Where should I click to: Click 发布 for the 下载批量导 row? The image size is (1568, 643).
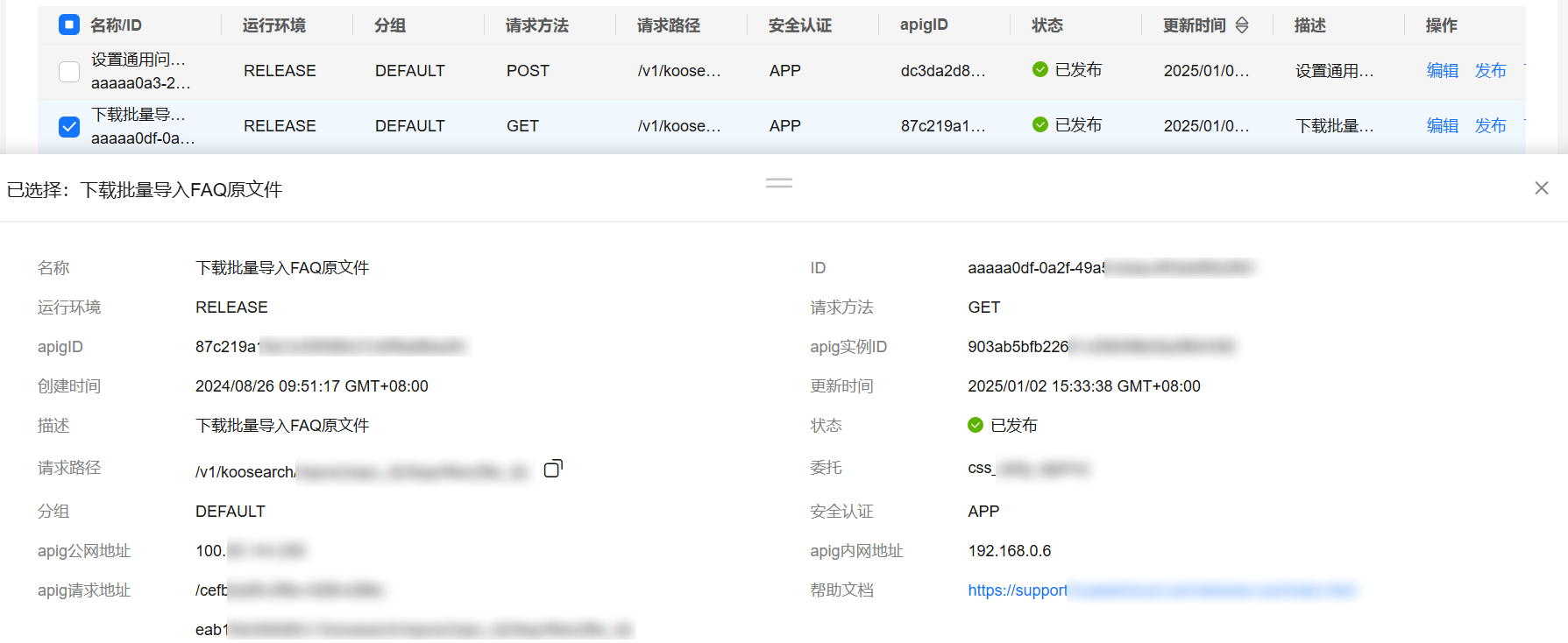1490,126
